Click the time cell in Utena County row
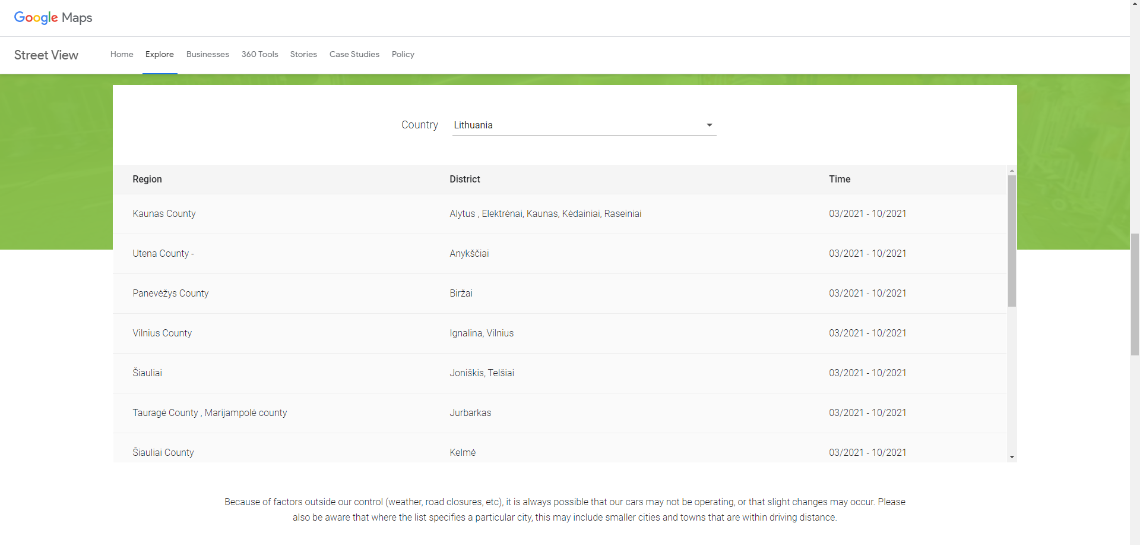Viewport: 1140px width, 545px height. (x=867, y=254)
